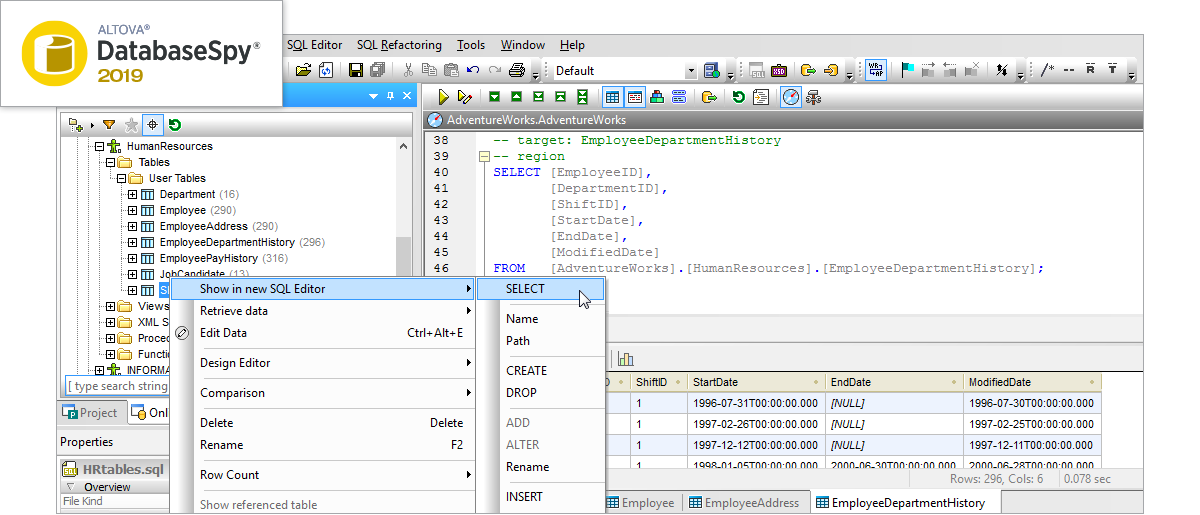Click the chart icon above result grid

pyautogui.click(x=626, y=358)
